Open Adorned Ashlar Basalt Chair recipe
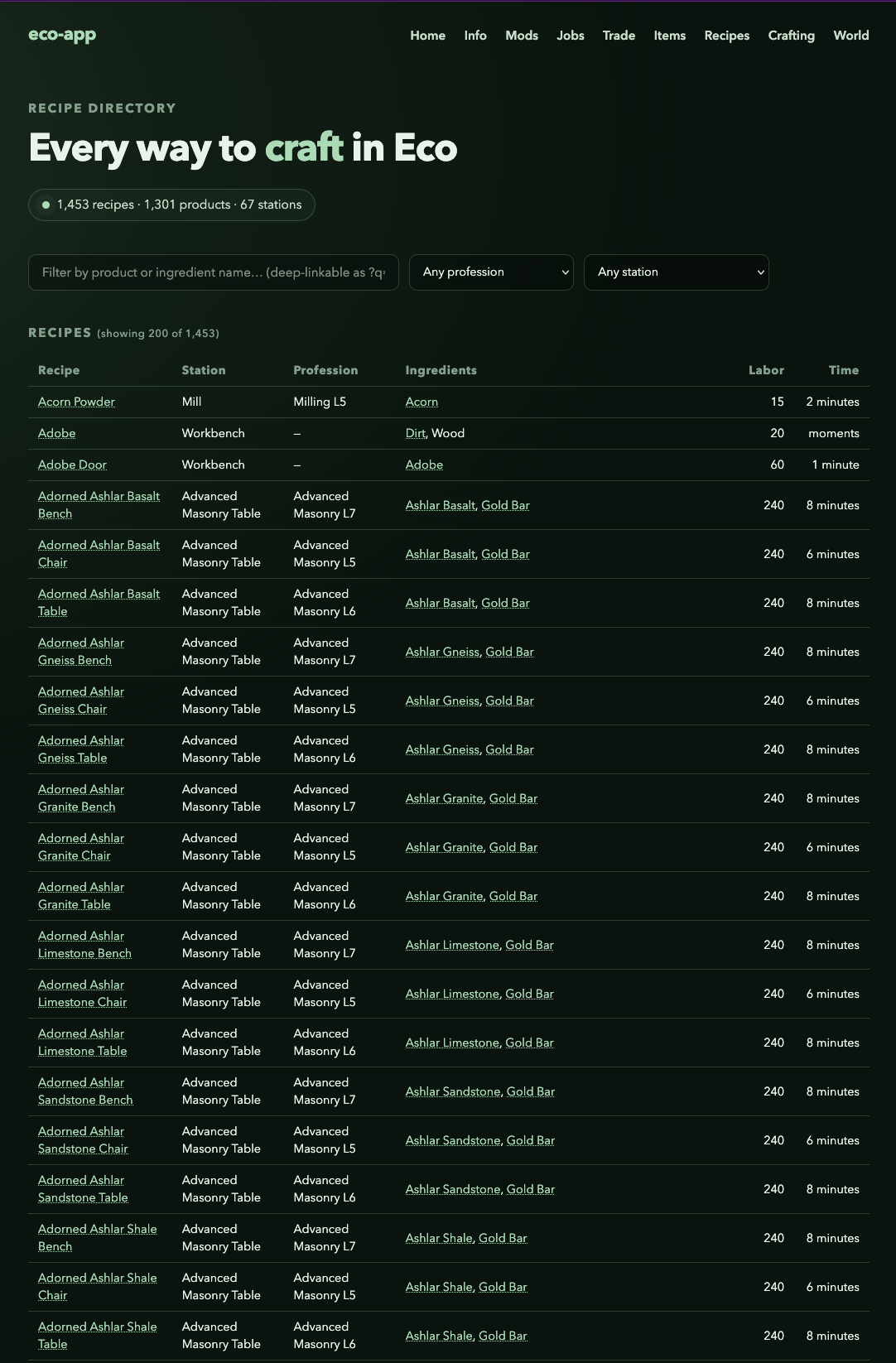Viewport: 896px width, 1363px height. pos(99,554)
